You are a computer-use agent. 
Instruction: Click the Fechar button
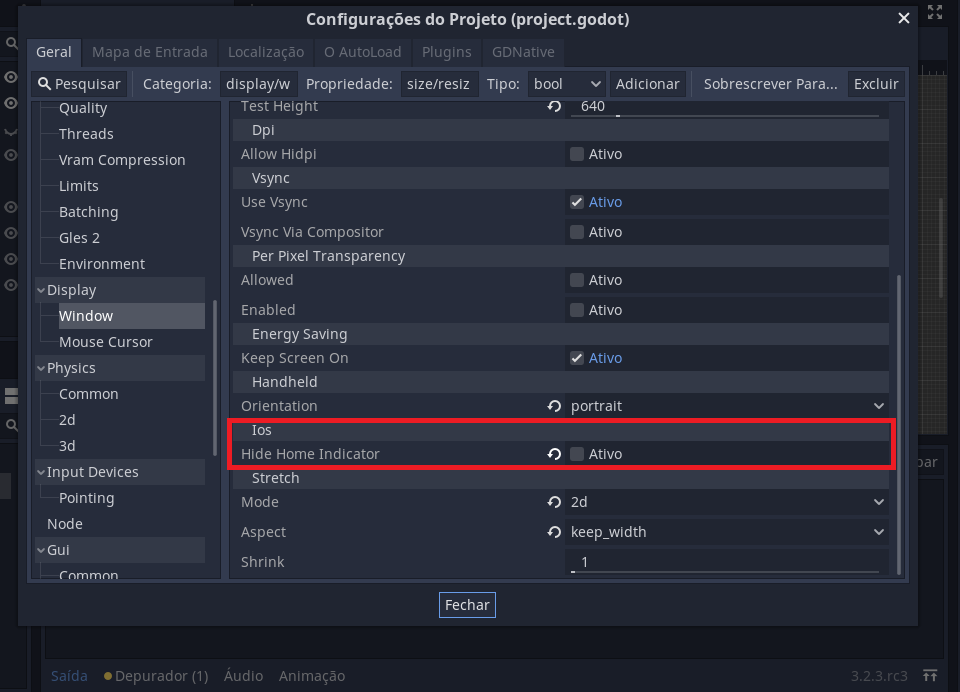point(467,605)
